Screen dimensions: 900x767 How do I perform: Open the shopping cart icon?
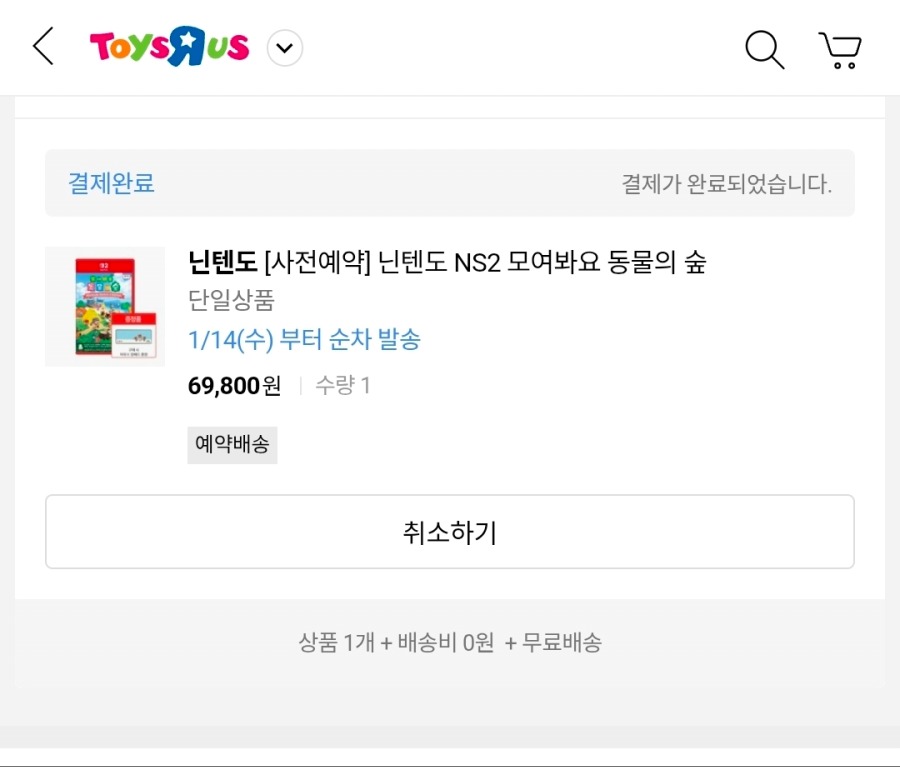(840, 49)
